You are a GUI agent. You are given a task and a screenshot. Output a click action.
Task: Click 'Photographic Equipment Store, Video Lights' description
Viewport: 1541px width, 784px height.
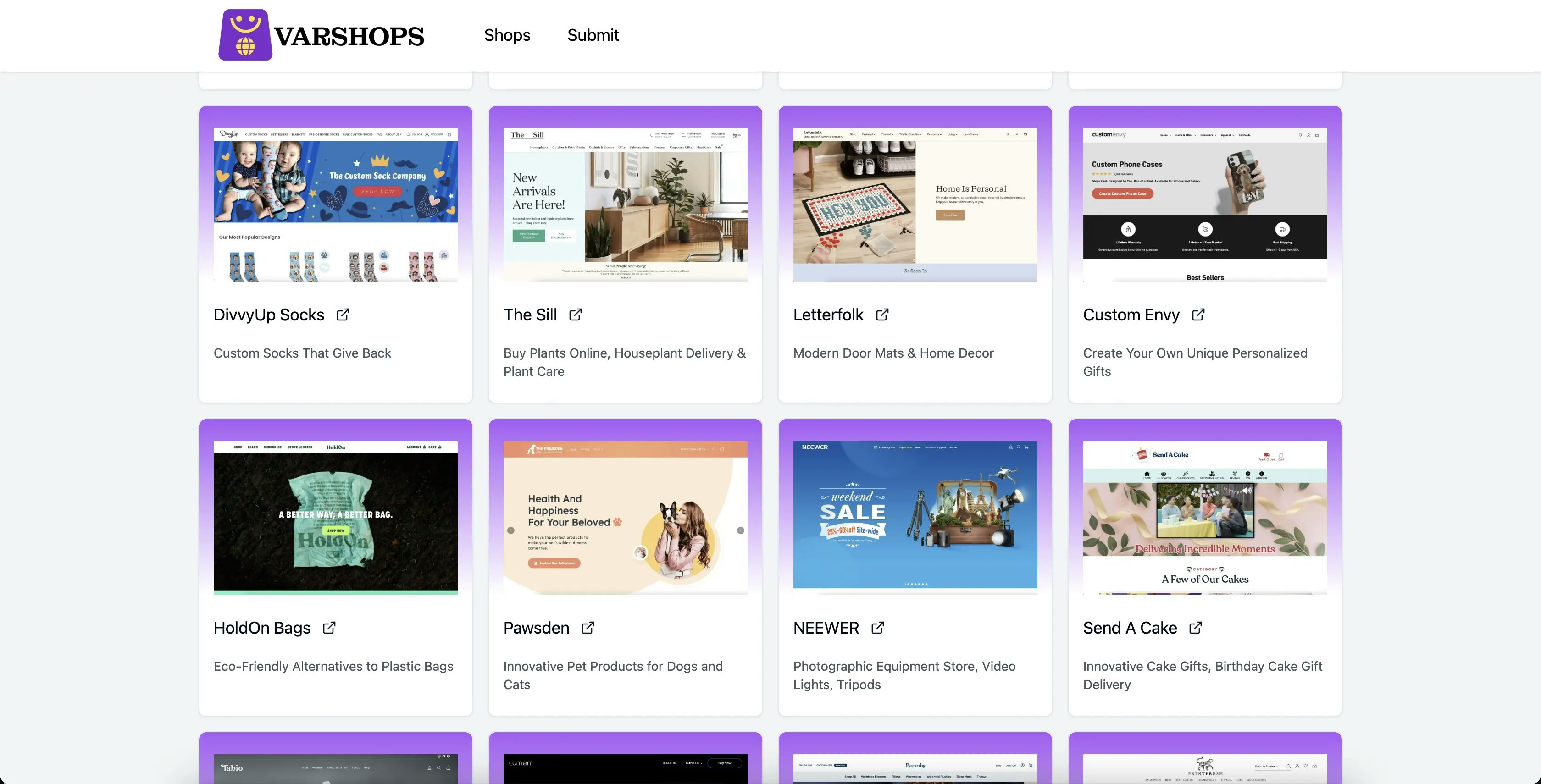point(904,676)
